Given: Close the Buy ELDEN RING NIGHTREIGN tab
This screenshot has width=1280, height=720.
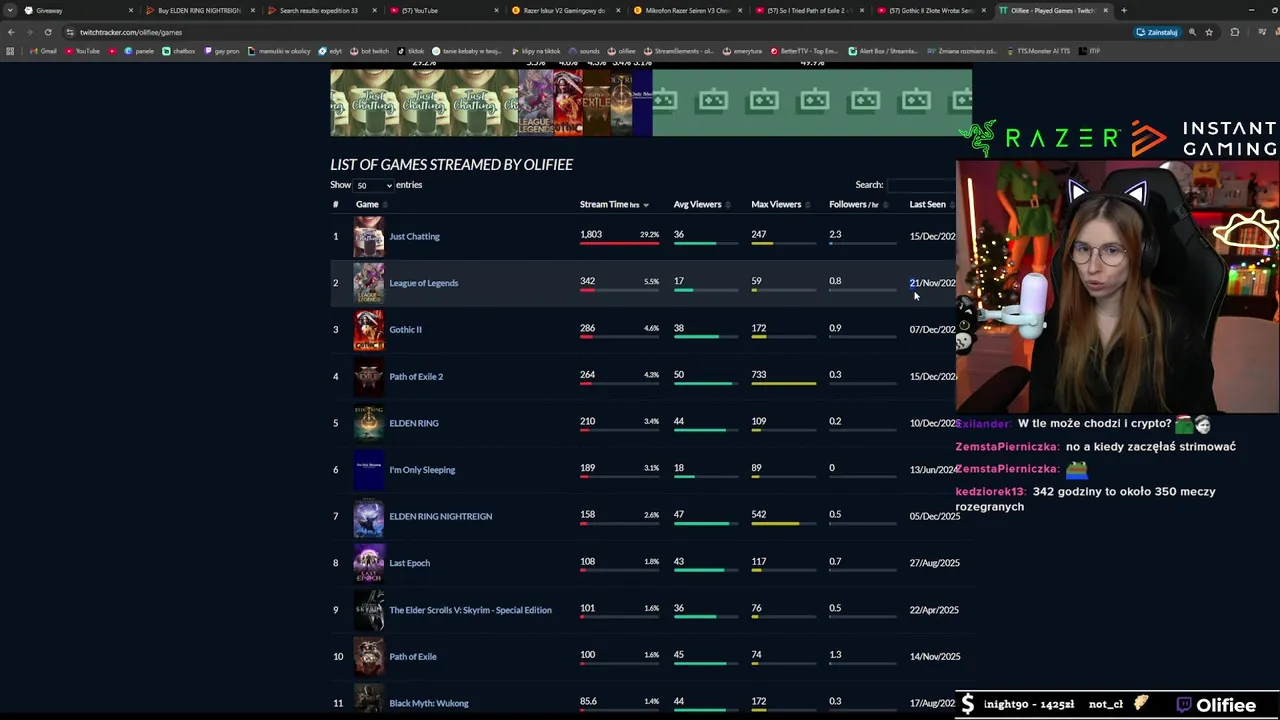Looking at the screenshot, I should 252,10.
